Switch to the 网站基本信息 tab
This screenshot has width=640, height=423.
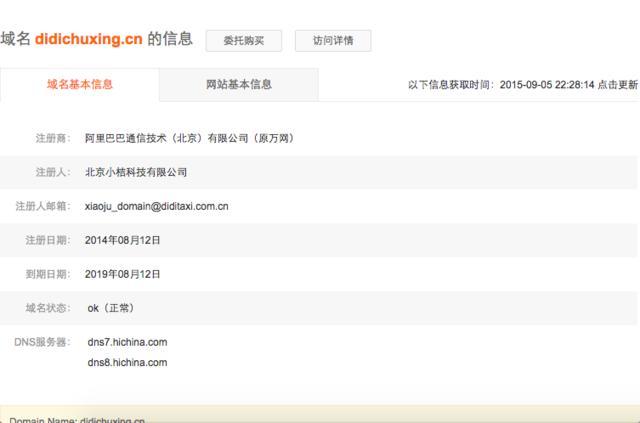[239, 85]
